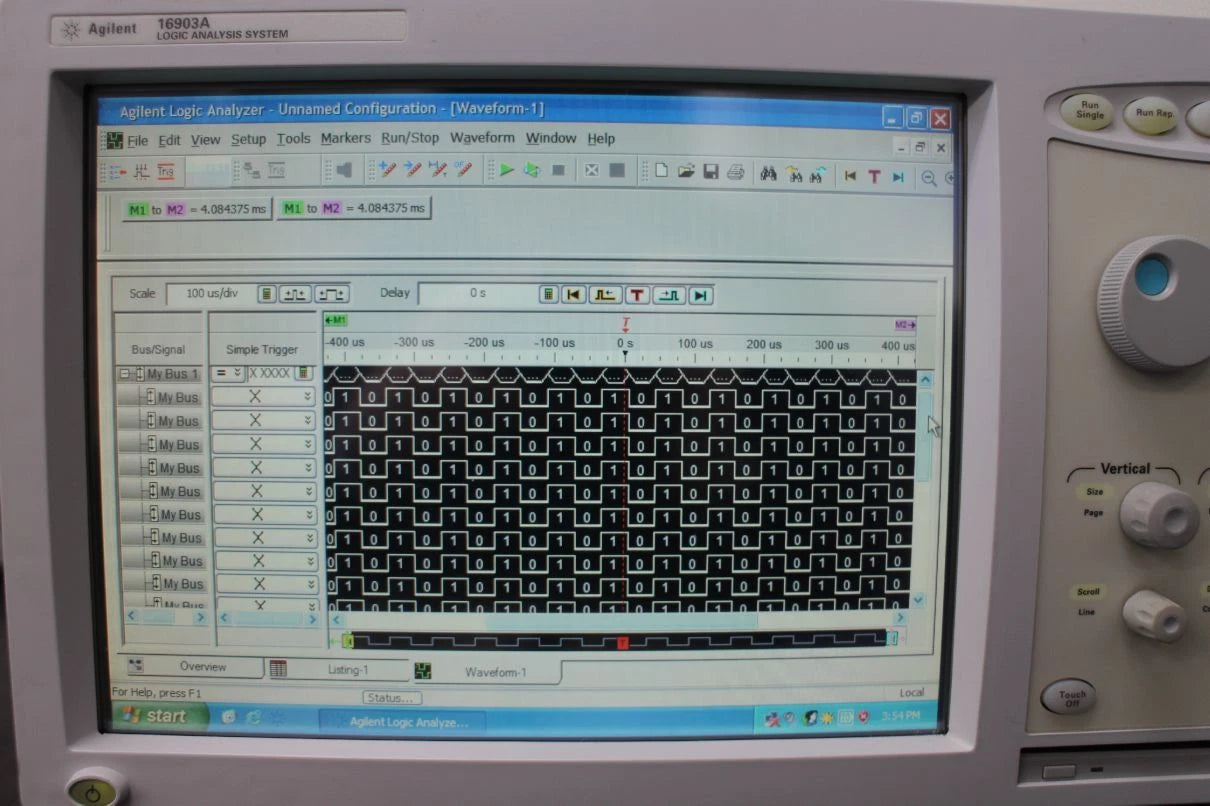Click the Print toolbar icon
This screenshot has height=806, width=1210.
pyautogui.click(x=736, y=172)
